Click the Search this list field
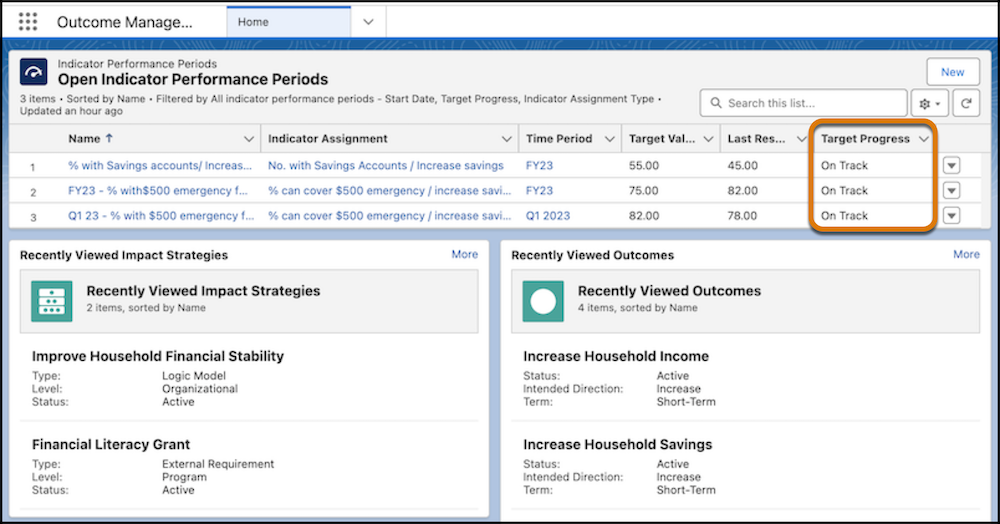 click(804, 103)
